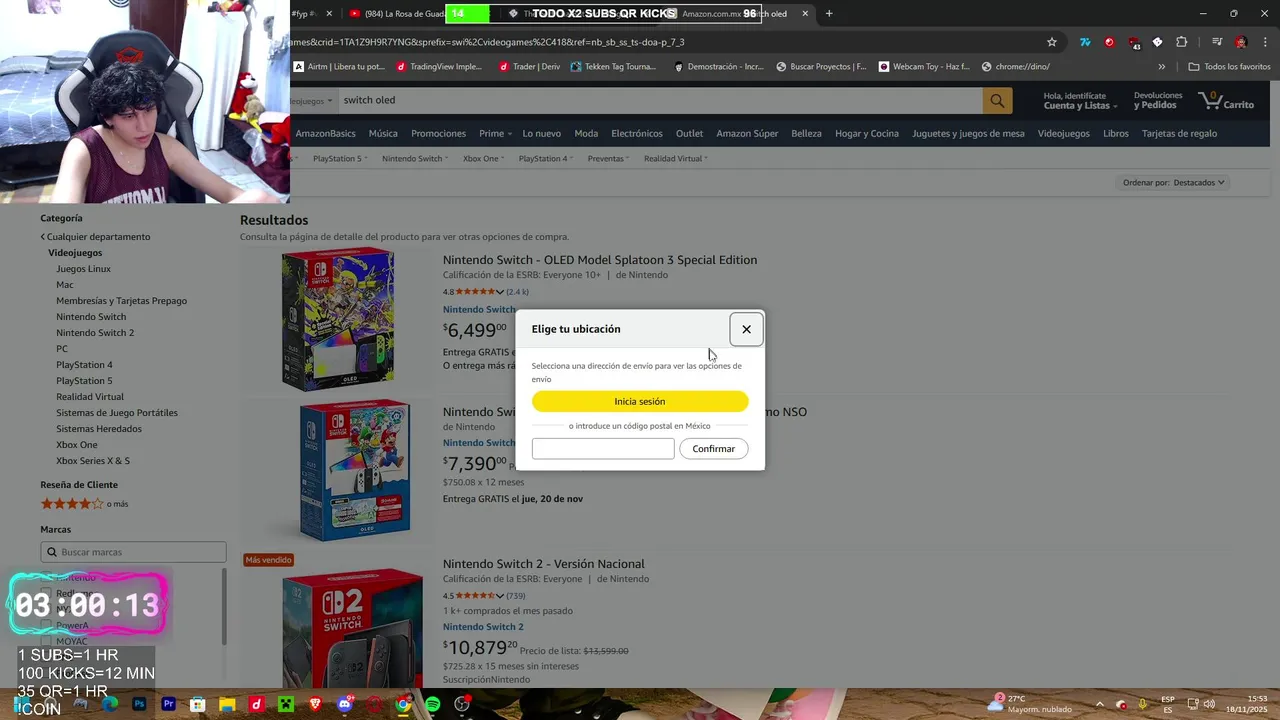The height and width of the screenshot is (720, 1280).
Task: Open Tarjetas de regalo in nav bar
Action: click(x=1179, y=133)
